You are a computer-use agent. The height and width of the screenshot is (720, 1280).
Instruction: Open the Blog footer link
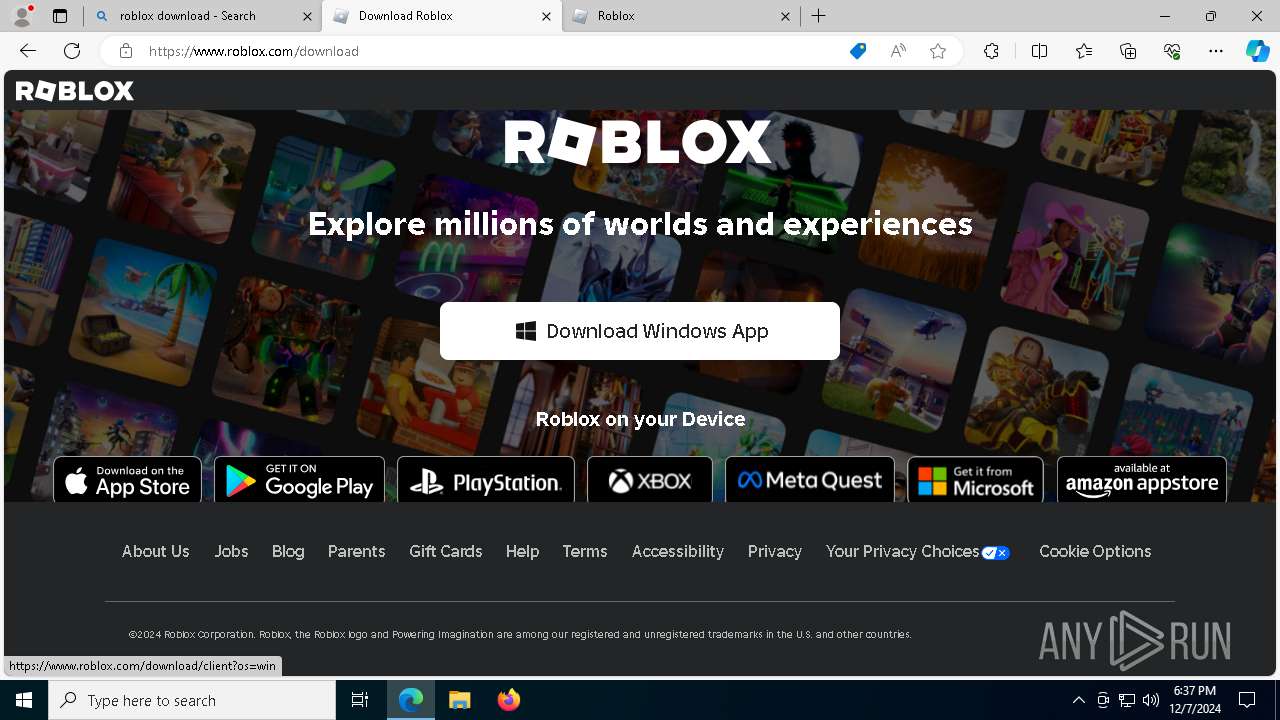pyautogui.click(x=288, y=551)
